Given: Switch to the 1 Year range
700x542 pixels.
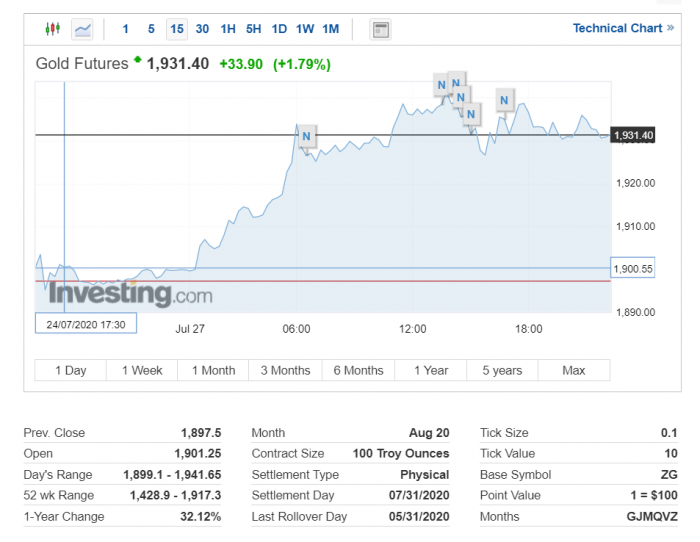Looking at the screenshot, I should coord(431,370).
